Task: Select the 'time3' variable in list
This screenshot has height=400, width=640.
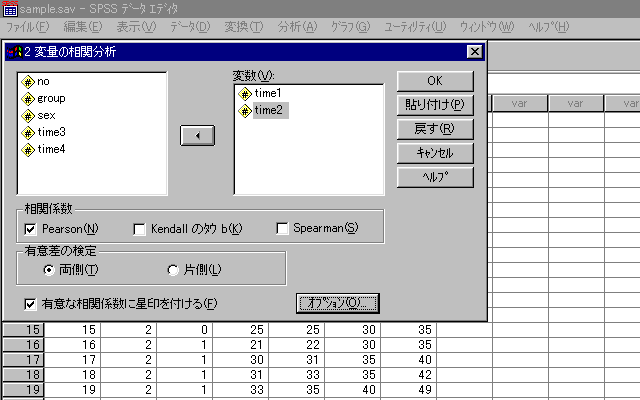Action: (51, 132)
